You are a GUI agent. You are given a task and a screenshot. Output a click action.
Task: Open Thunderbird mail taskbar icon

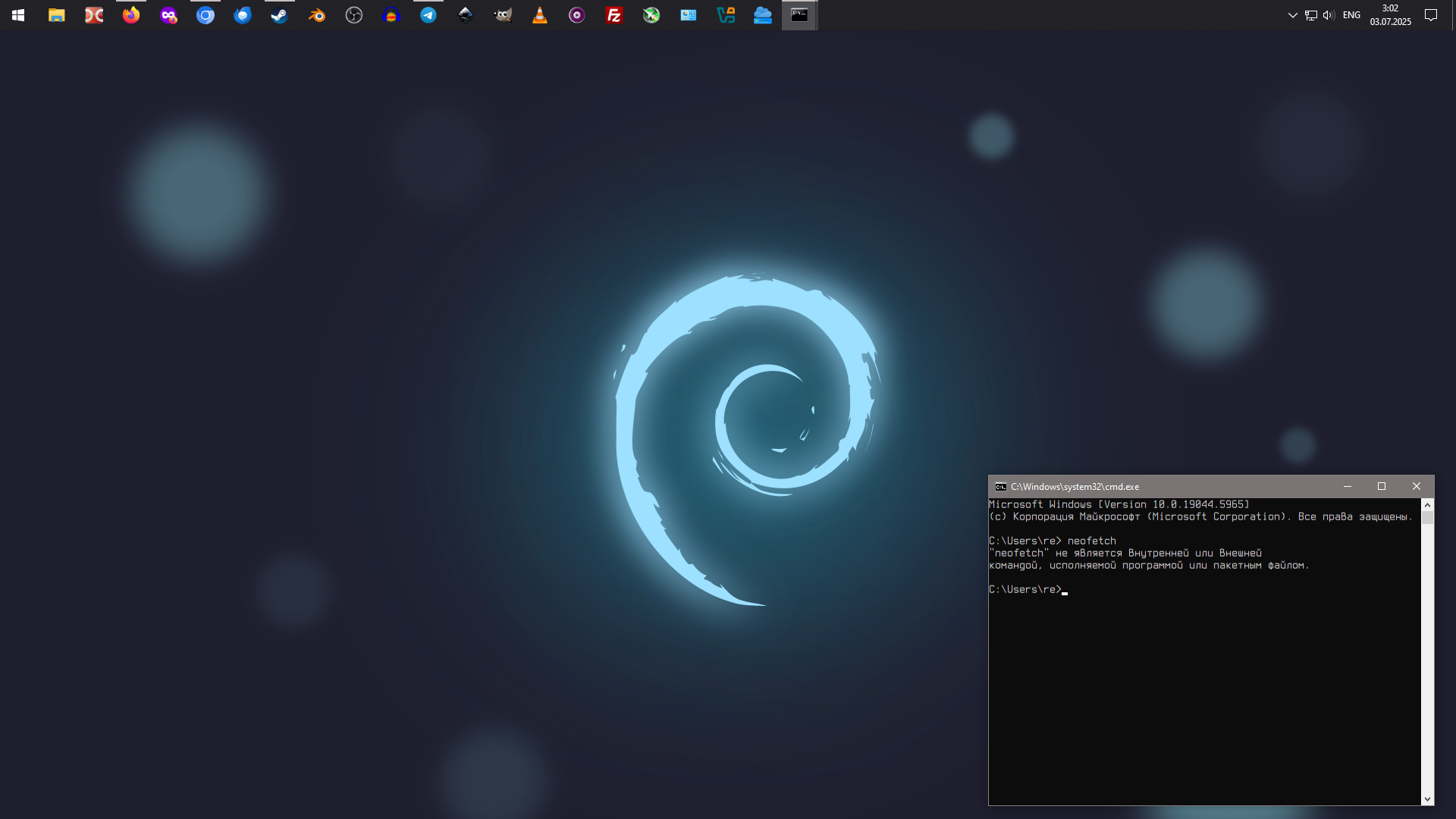point(243,15)
